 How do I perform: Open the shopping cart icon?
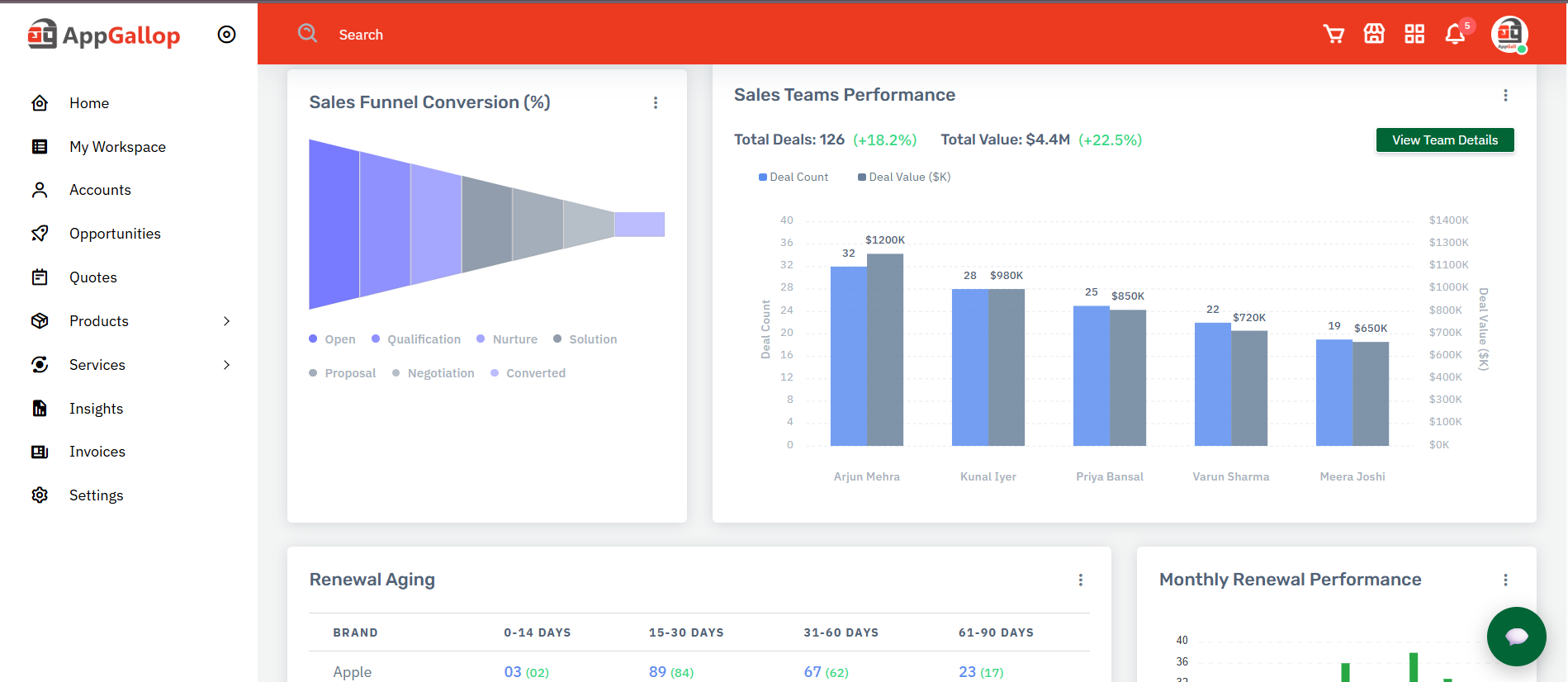(x=1333, y=34)
